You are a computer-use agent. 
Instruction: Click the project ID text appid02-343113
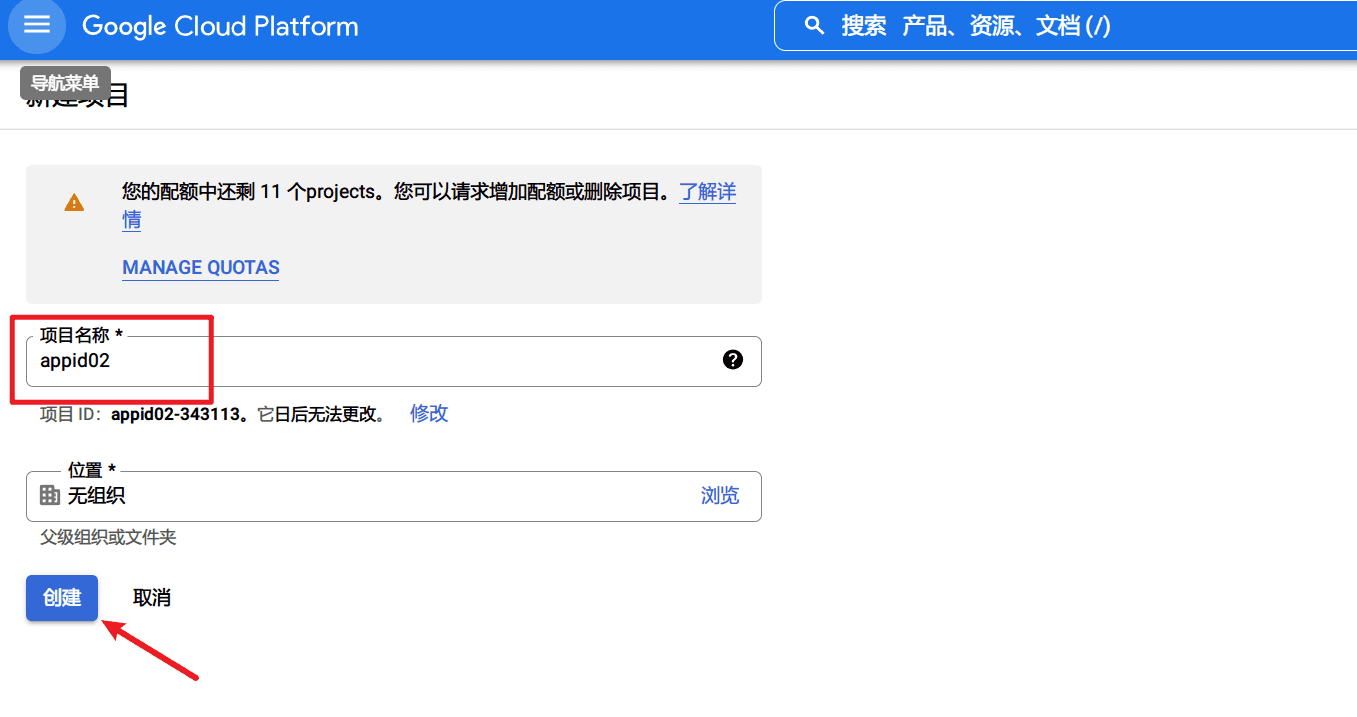tap(176, 414)
